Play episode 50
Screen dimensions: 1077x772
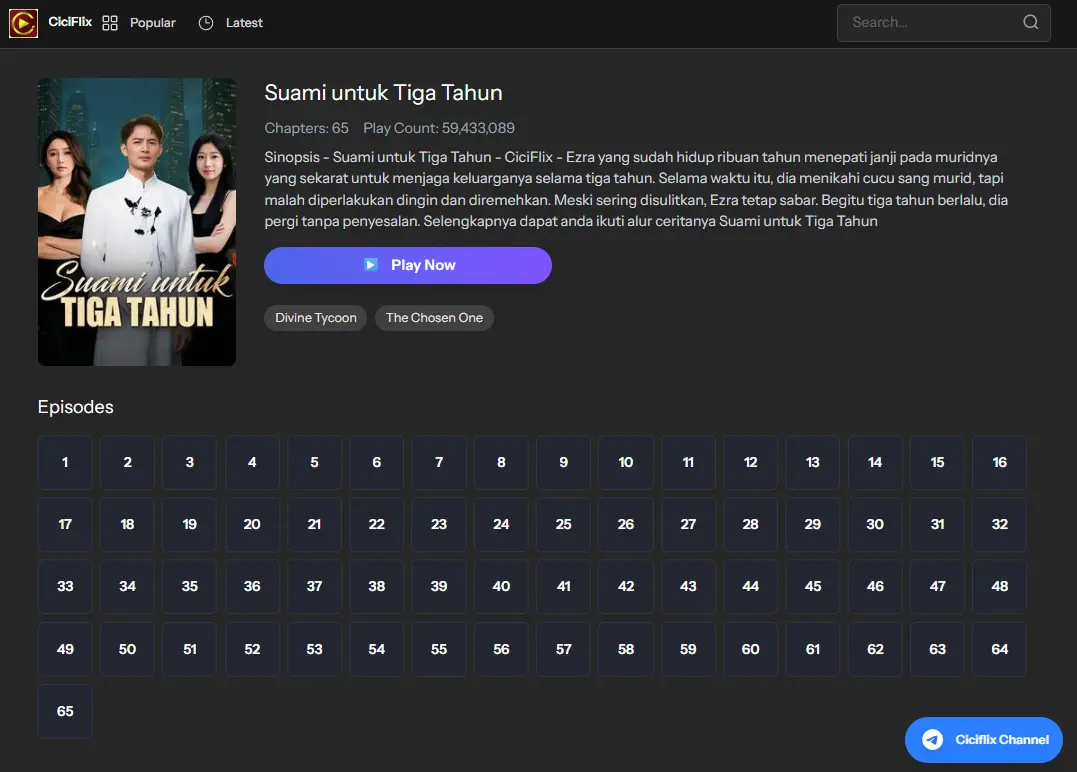(127, 649)
